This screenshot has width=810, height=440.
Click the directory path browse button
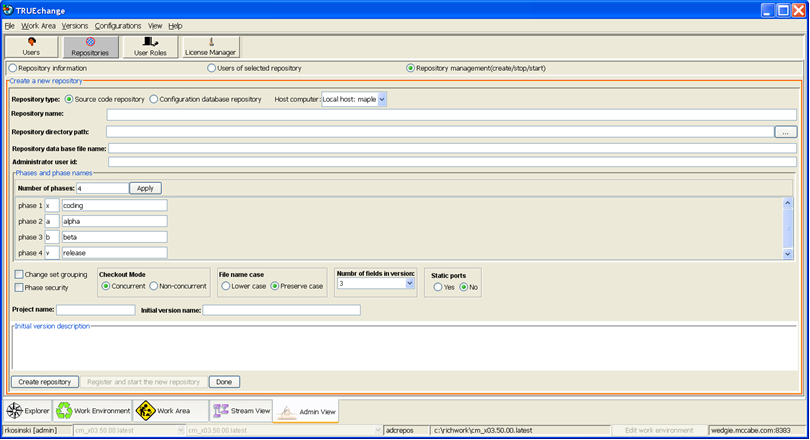pyautogui.click(x=785, y=132)
